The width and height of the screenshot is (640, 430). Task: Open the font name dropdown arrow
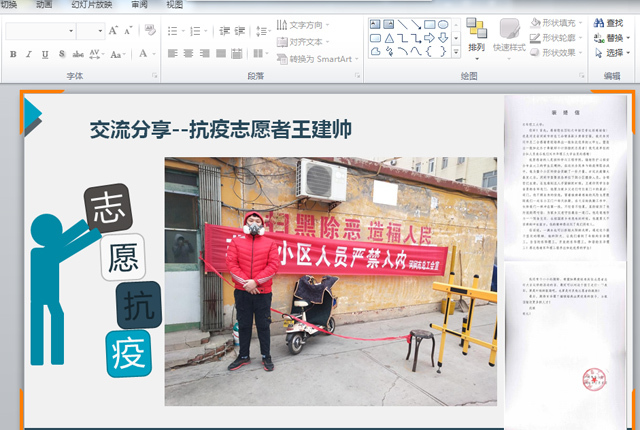71,31
